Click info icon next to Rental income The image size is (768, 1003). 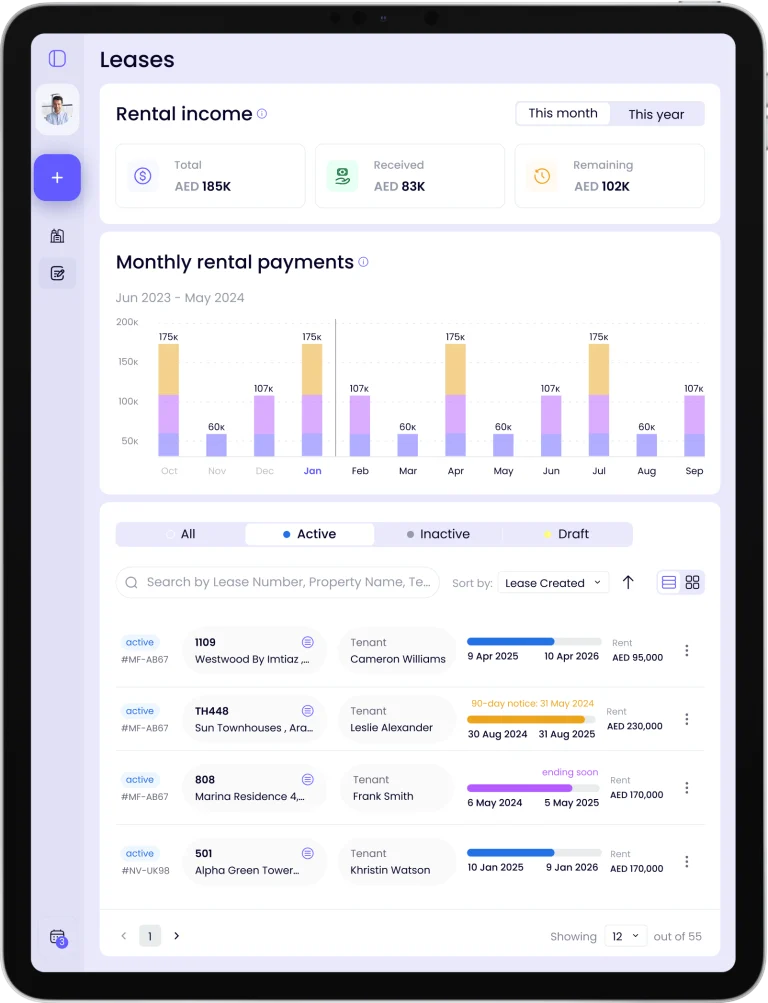tap(262, 114)
